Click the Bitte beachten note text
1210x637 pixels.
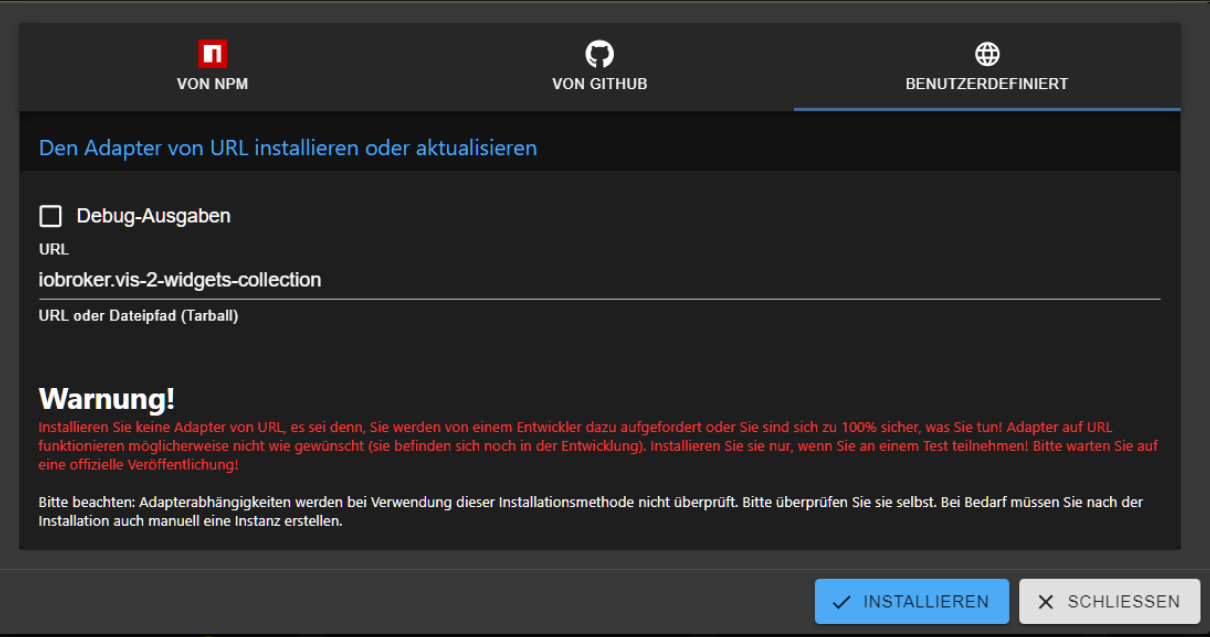tap(590, 512)
